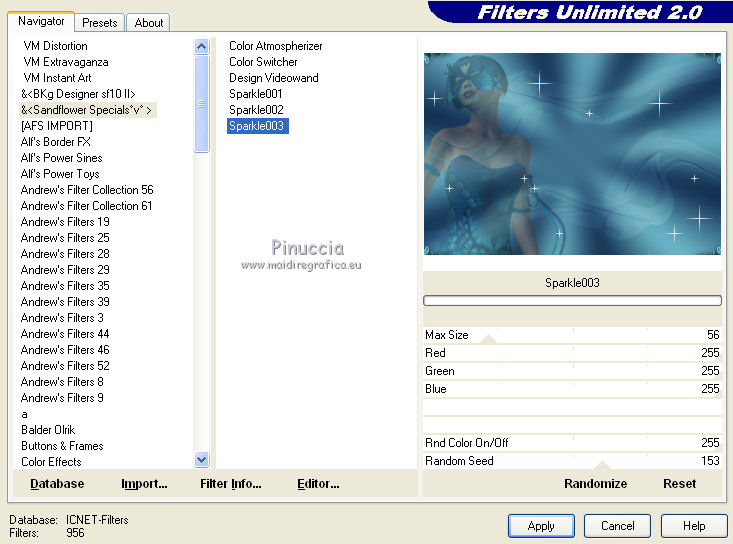733x544 pixels.
Task: Choose the Color Atmospherizer filter
Action: 275,46
